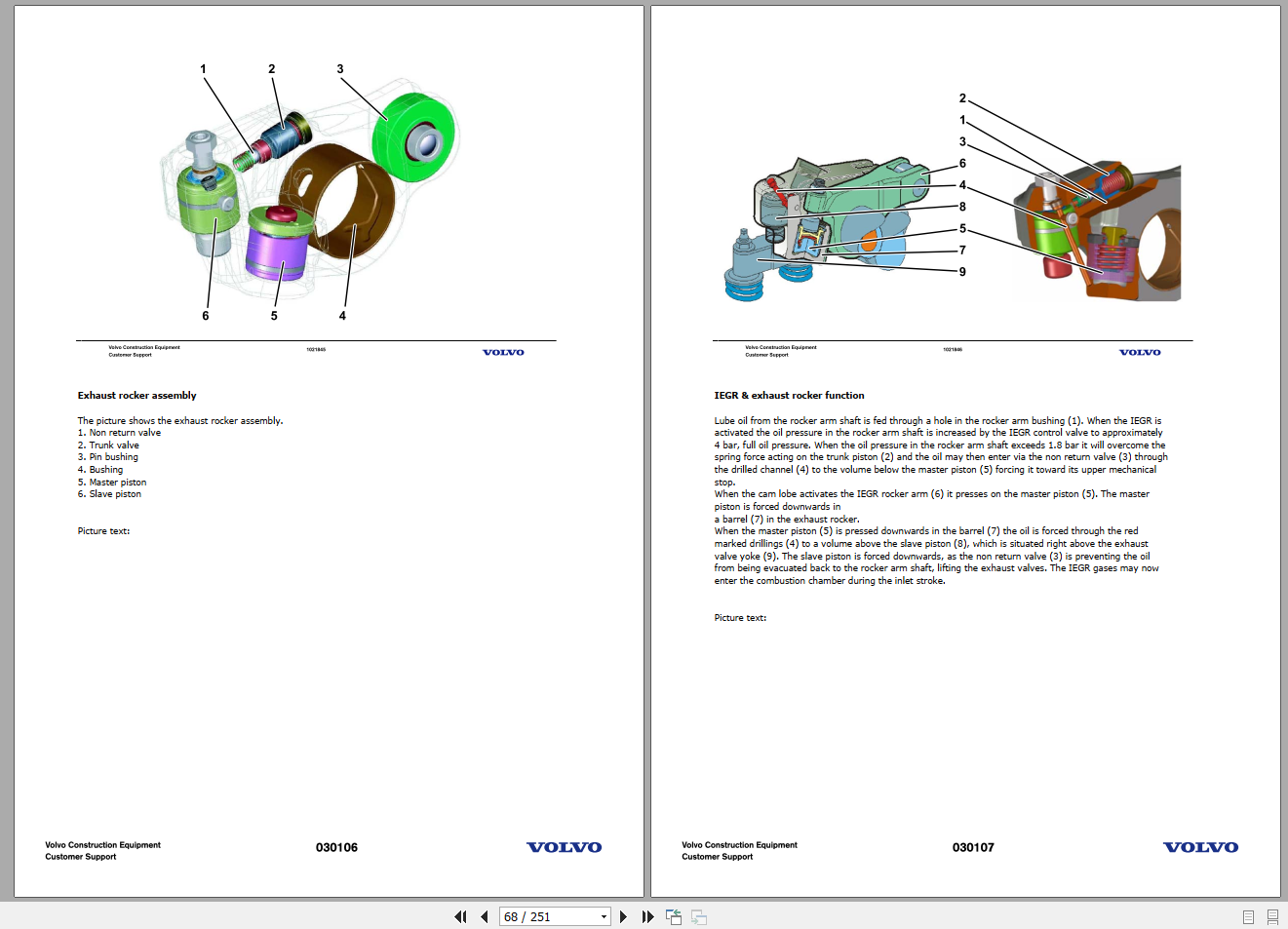This screenshot has width=1288, height=929.
Task: Click page number 030106 in footer
Action: tap(336, 847)
